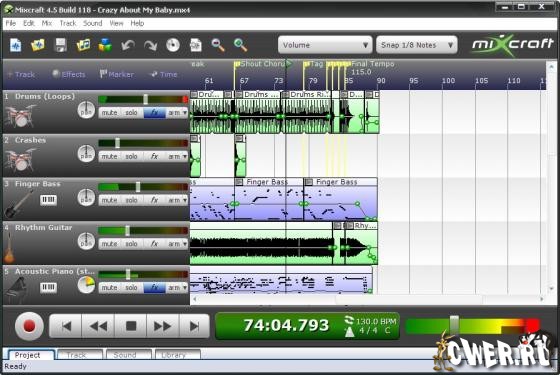Open the Snap 1/8 Notes dropdown
Screen dimensions: 560x375
click(x=417, y=45)
